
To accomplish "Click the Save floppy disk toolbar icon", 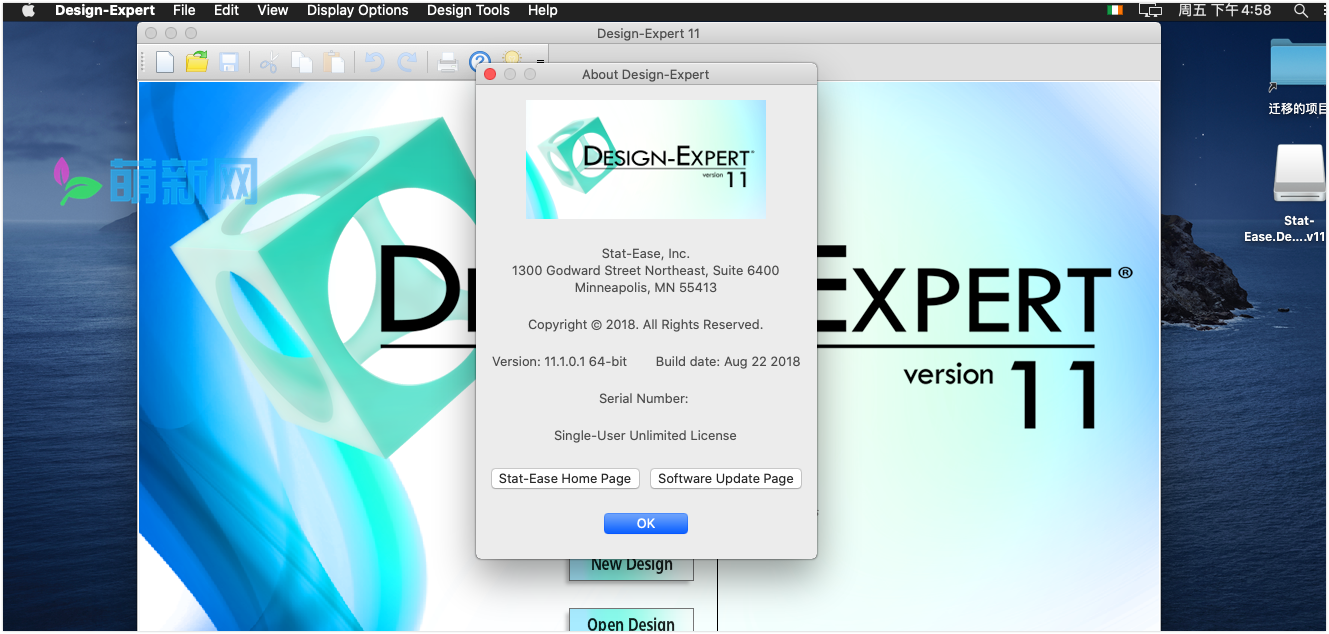I will 229,63.
